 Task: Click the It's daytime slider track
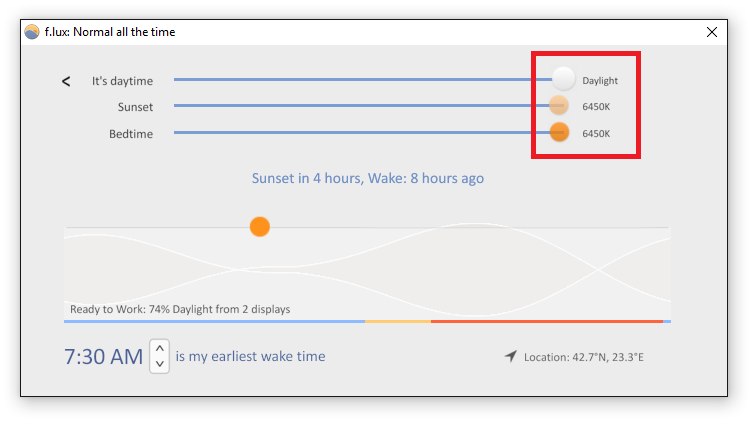coord(363,79)
